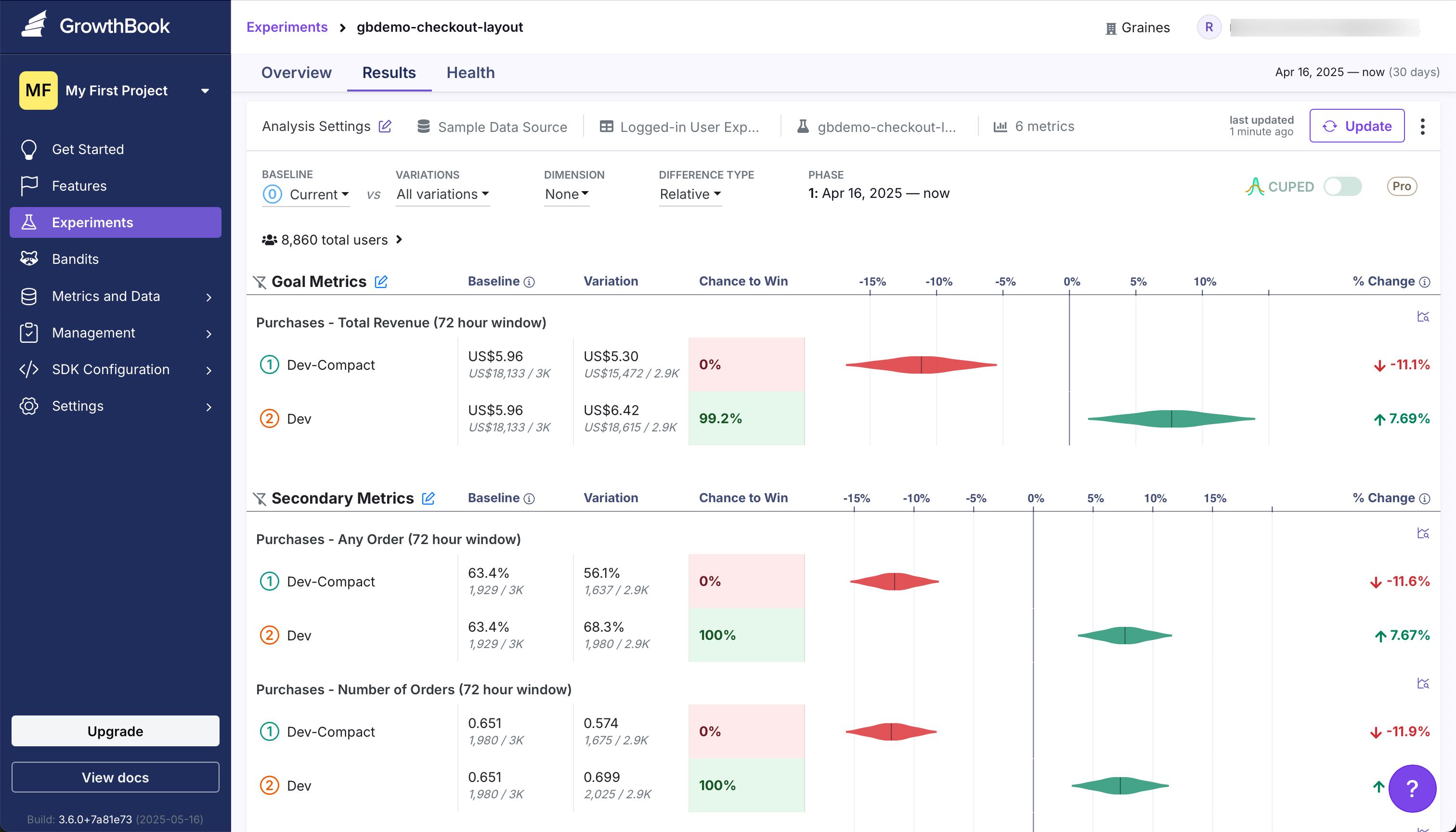Image resolution: width=1456 pixels, height=832 pixels.
Task: Click the SDK Configuration code icon
Action: pyautogui.click(x=29, y=369)
